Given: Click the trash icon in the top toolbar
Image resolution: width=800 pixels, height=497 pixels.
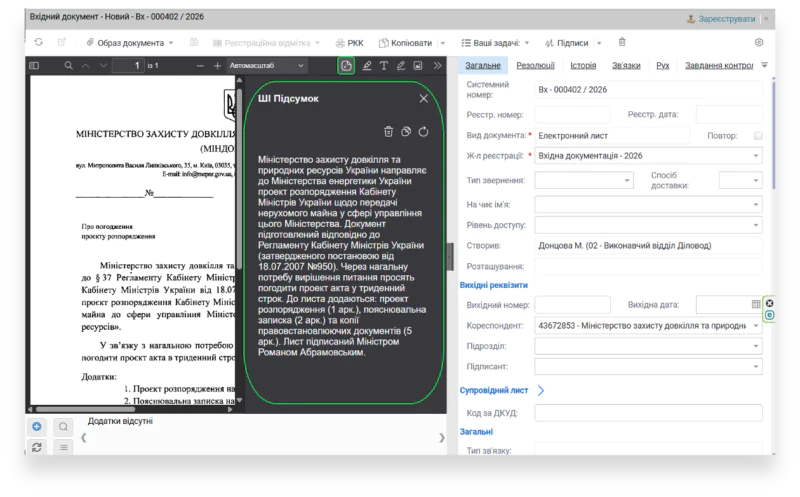Looking at the screenshot, I should (621, 42).
